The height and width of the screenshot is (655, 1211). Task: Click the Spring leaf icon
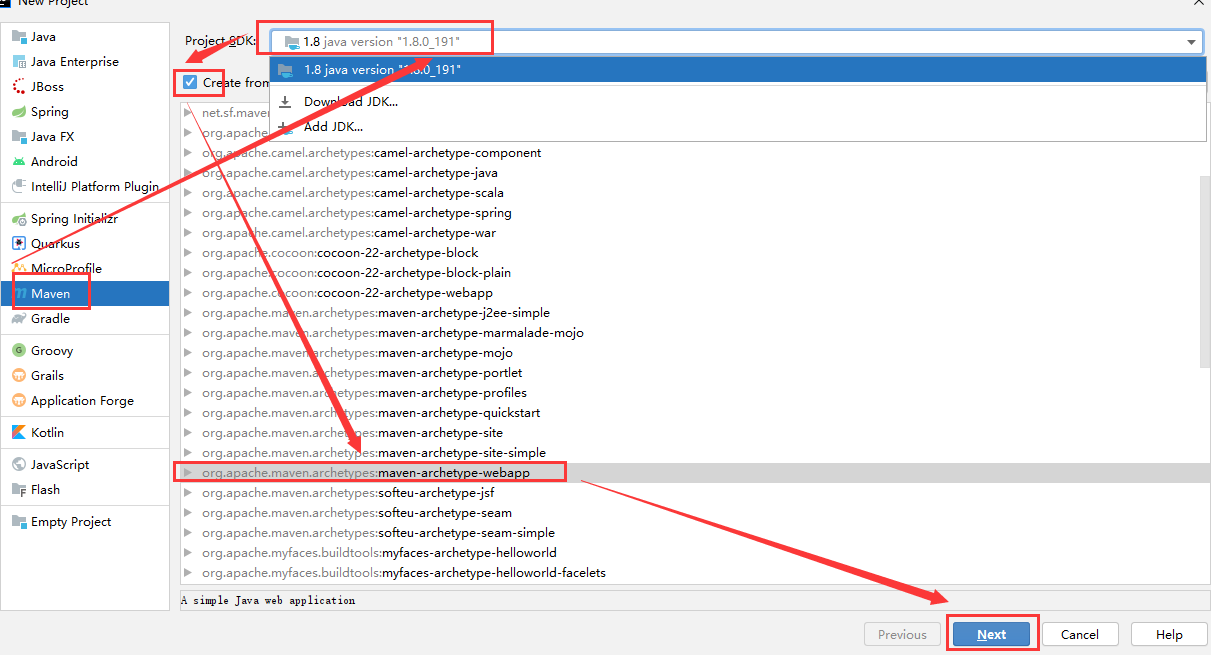click(19, 112)
